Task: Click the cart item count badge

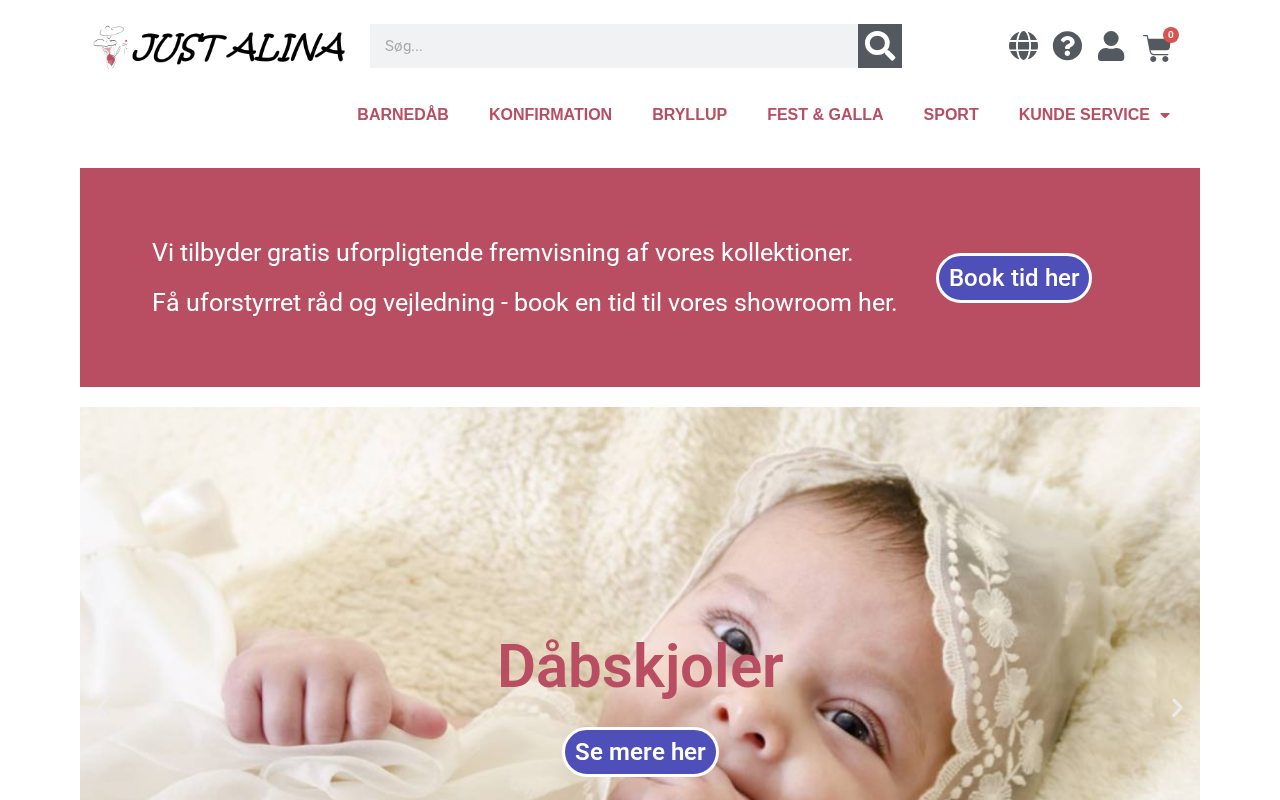Action: [x=1171, y=35]
